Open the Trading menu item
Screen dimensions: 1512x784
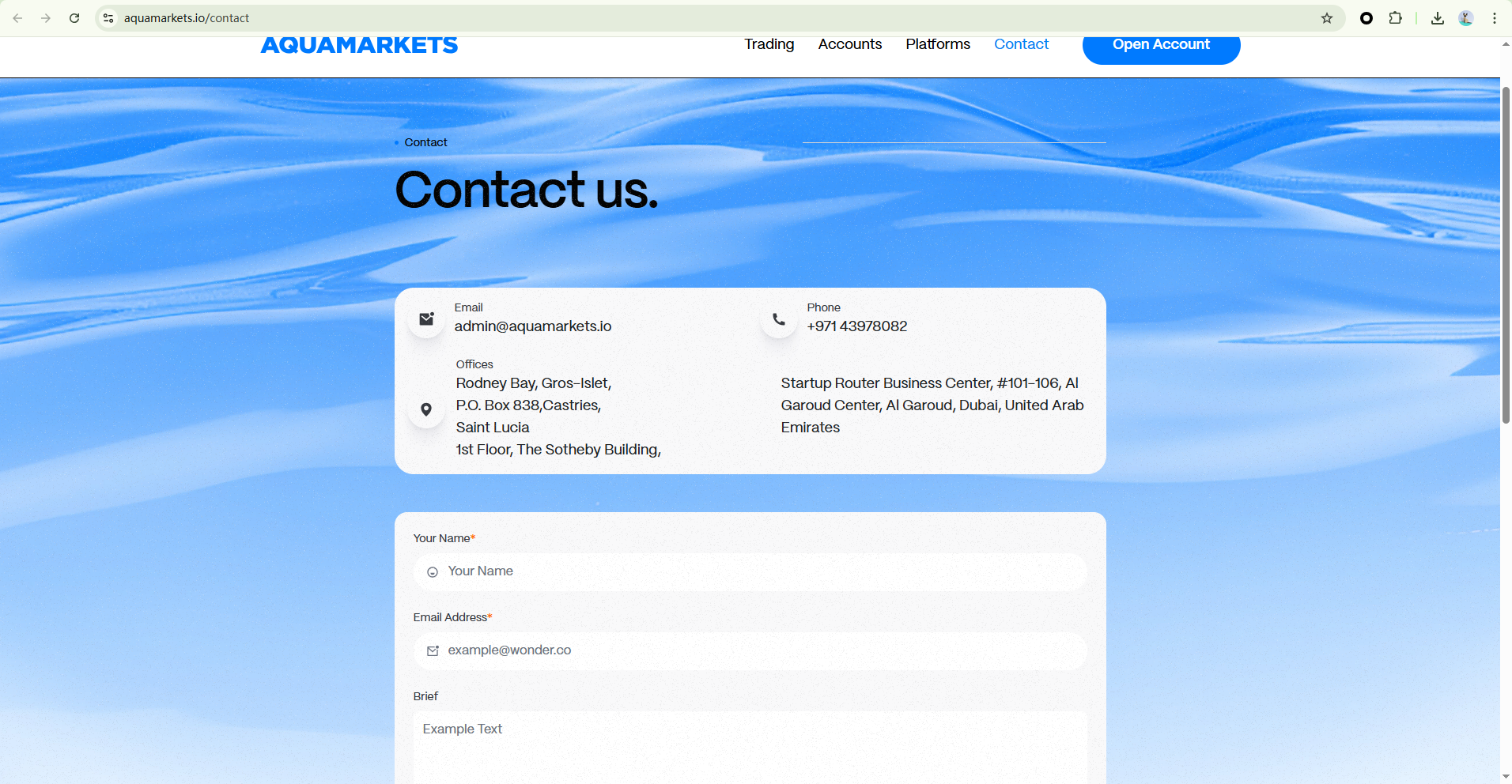769,44
